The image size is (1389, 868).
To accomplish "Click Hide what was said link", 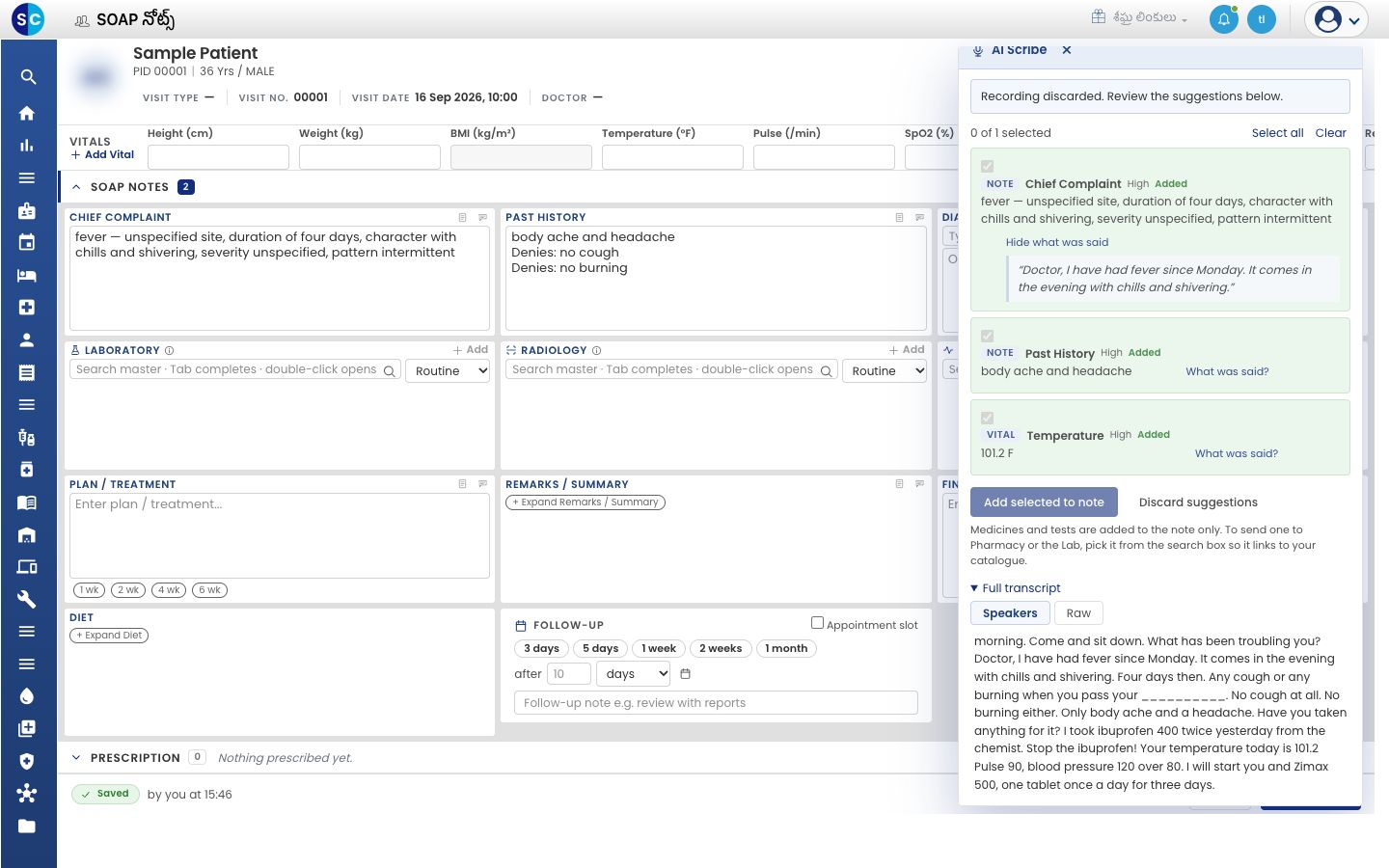I will pyautogui.click(x=1057, y=243).
